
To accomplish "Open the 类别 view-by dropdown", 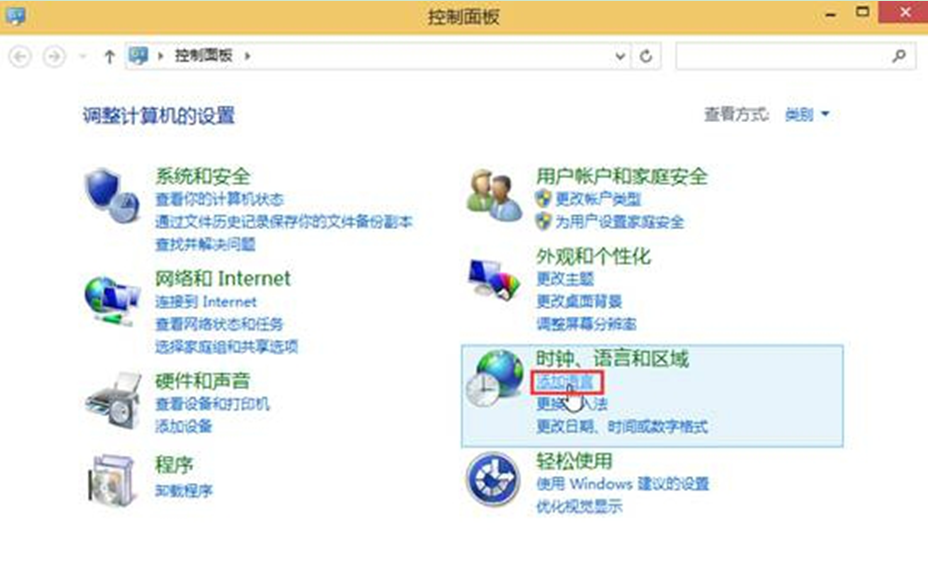I will (807, 114).
